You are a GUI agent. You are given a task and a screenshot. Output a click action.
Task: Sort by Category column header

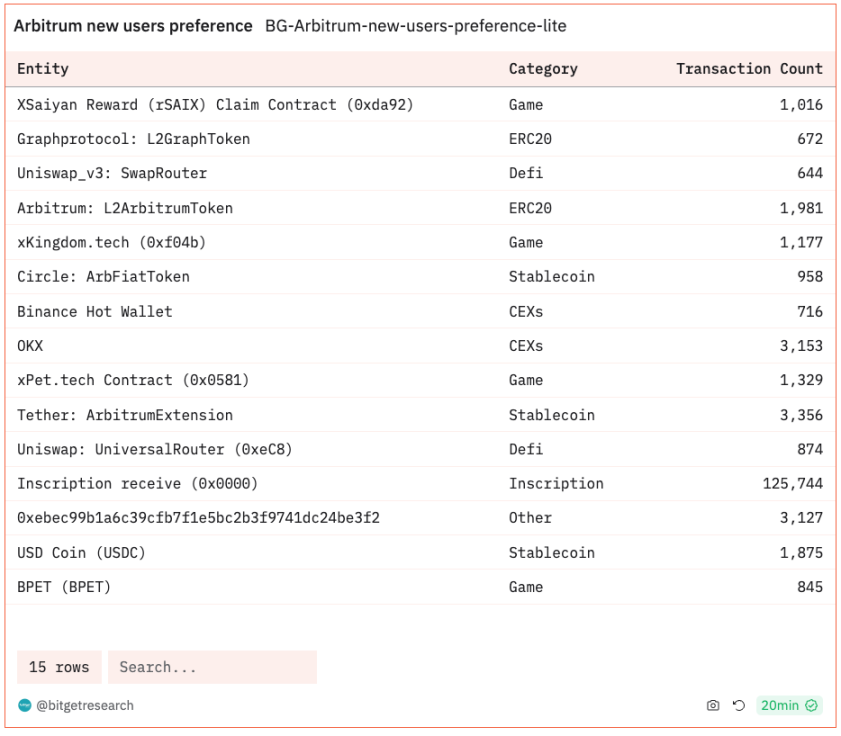543,69
